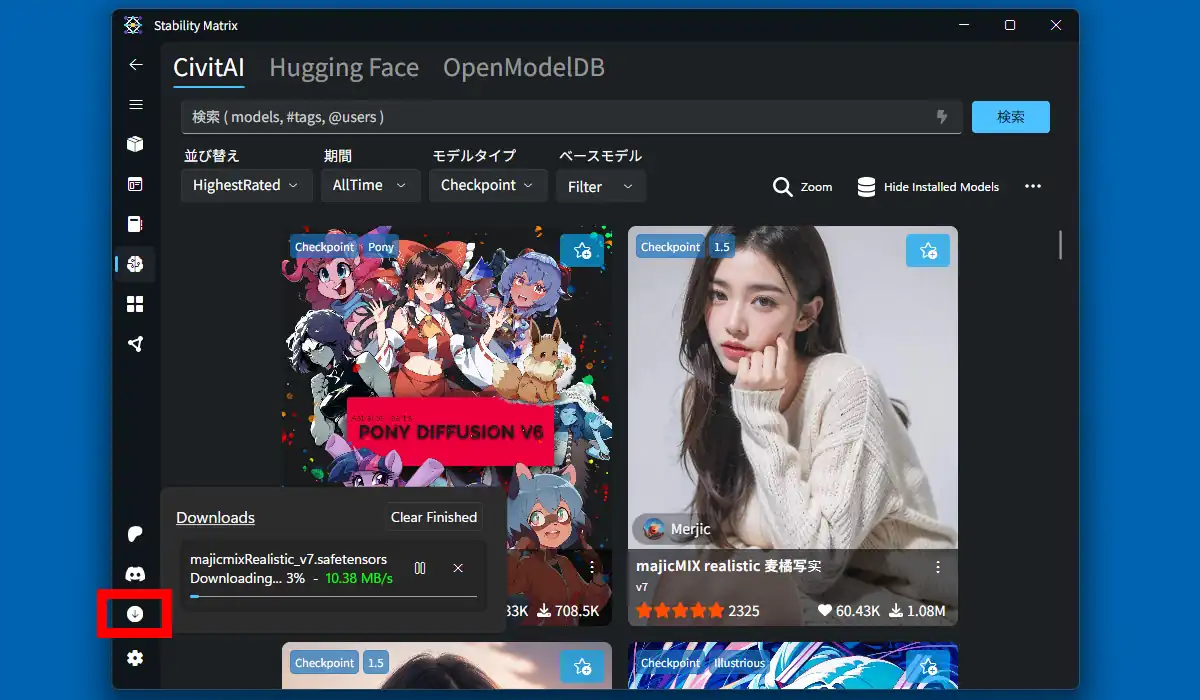1200x700 pixels.
Task: Toggle Hide Installed Models
Action: pos(928,187)
